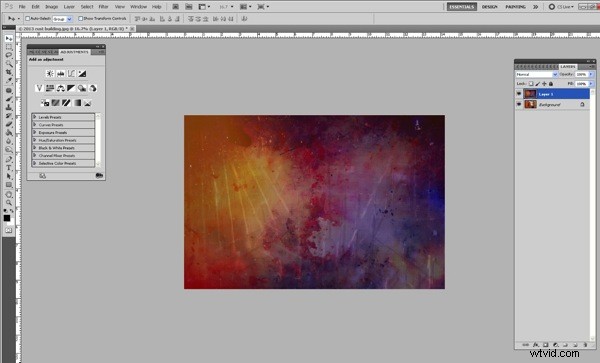Select the Horizontal Type tool
The height and width of the screenshot is (363, 600).
(8, 168)
